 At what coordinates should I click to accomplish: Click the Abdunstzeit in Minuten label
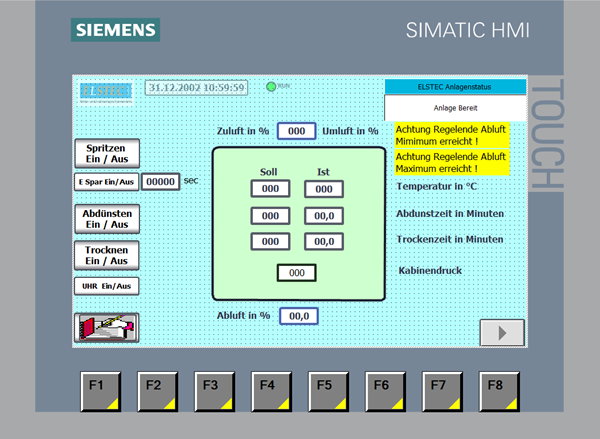click(450, 214)
